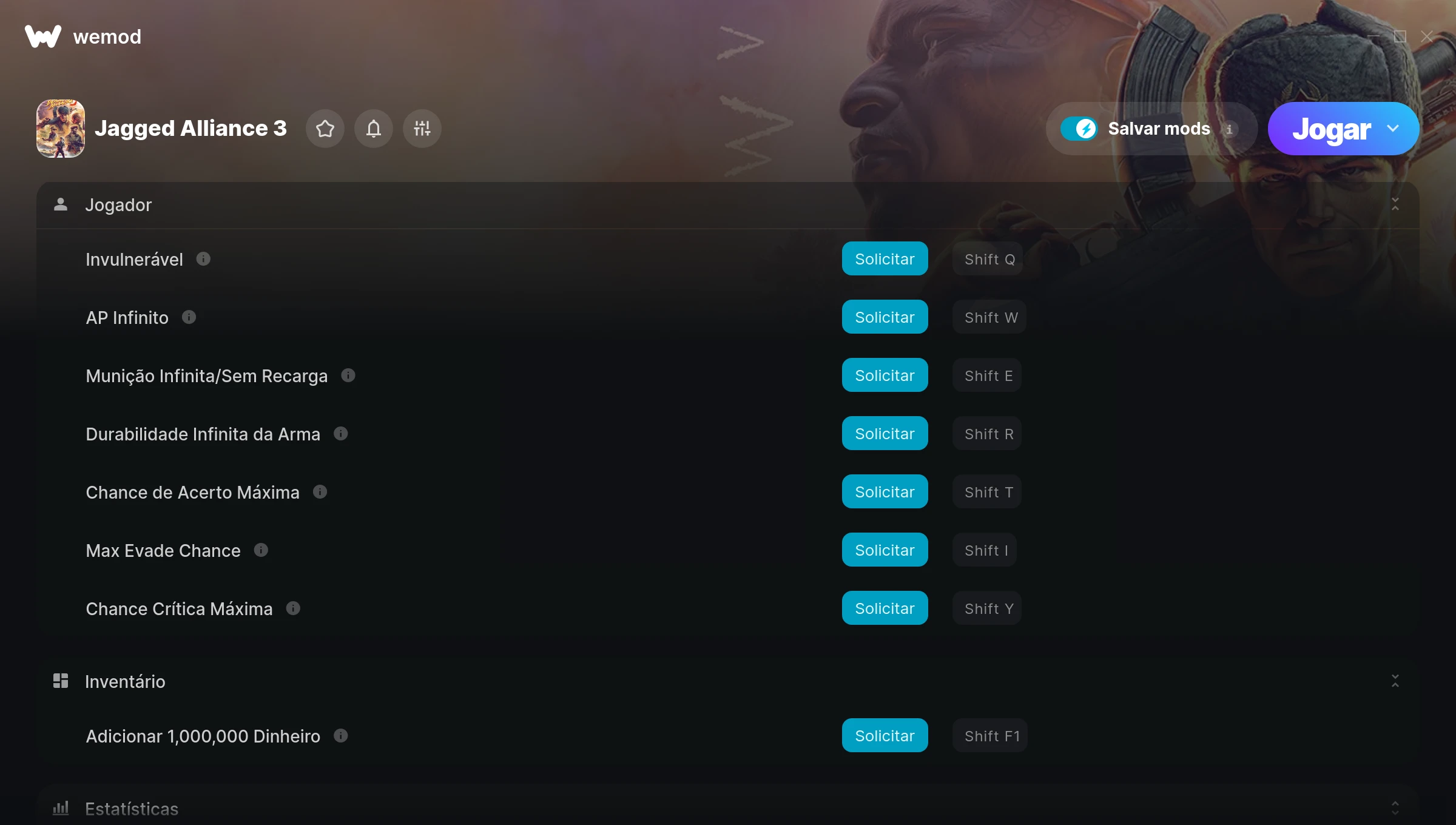Open the Jogar dropdown arrow
The image size is (1456, 825).
(1393, 129)
